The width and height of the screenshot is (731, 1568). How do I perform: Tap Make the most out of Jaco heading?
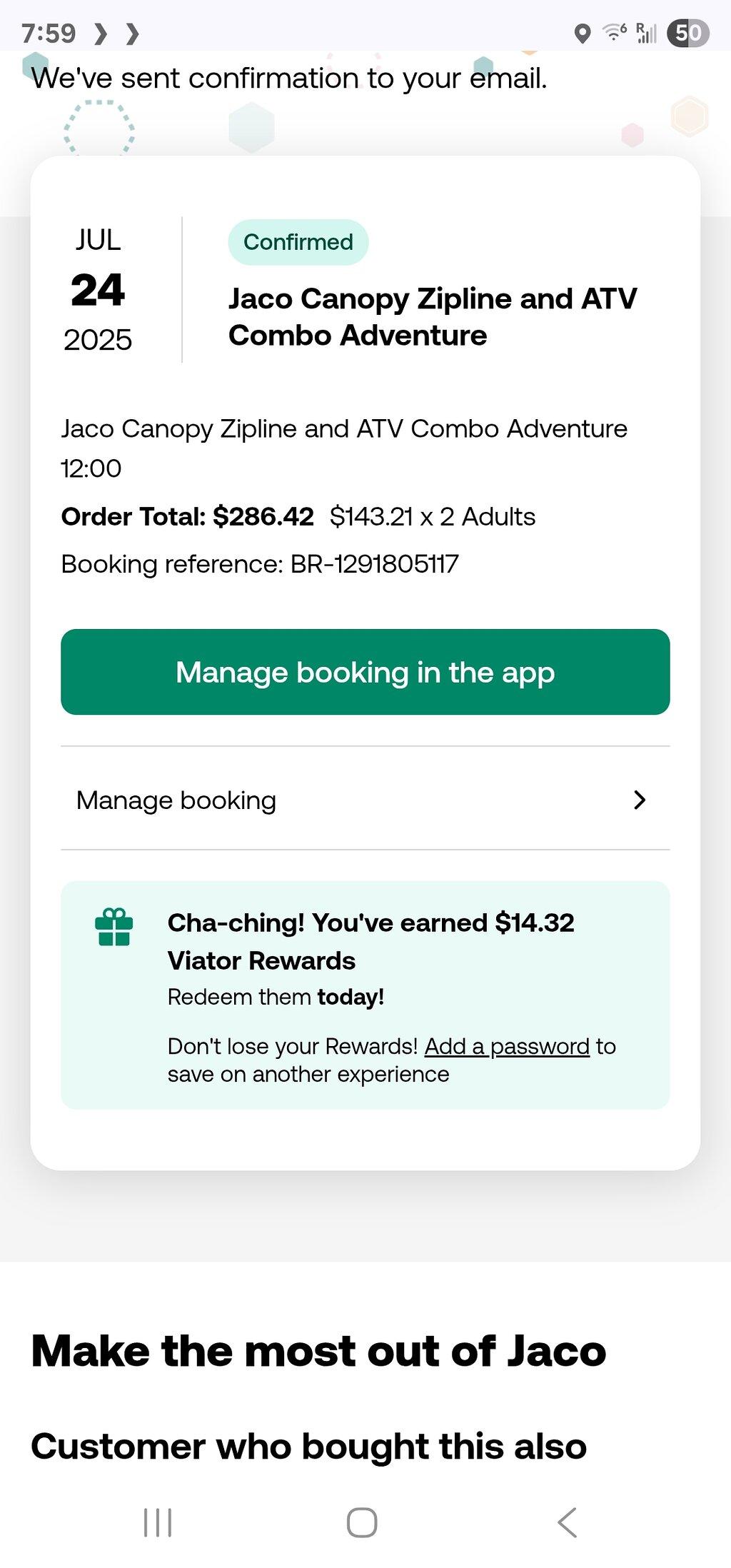click(318, 1351)
